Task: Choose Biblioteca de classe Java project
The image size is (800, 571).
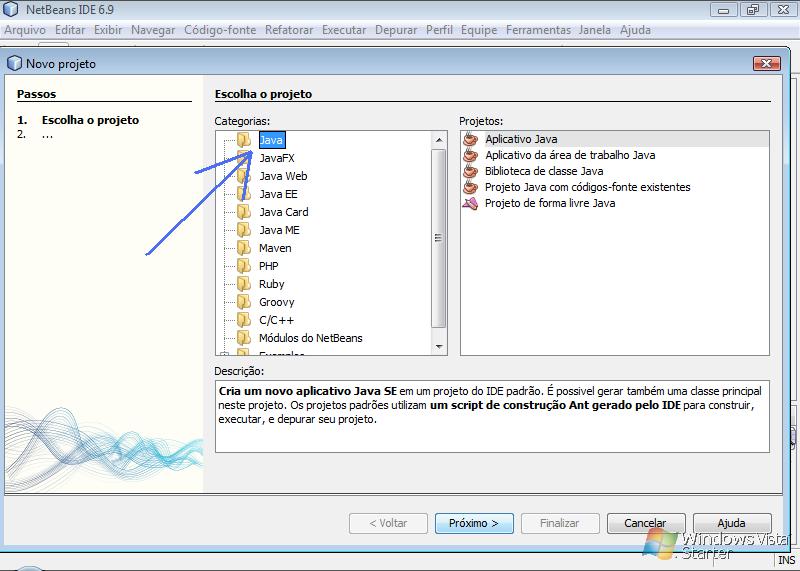Action: [x=544, y=171]
